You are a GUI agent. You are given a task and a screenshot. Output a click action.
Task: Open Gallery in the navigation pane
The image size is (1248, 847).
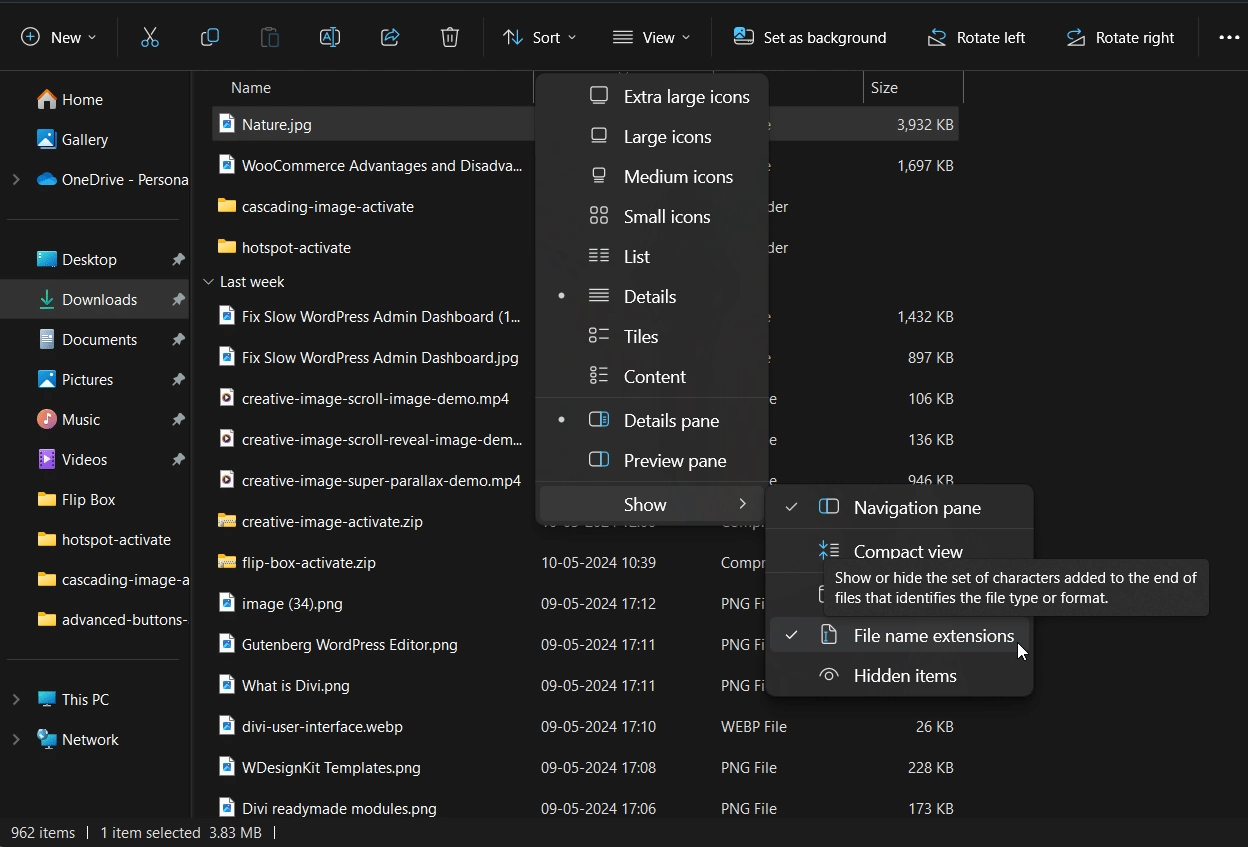84,139
